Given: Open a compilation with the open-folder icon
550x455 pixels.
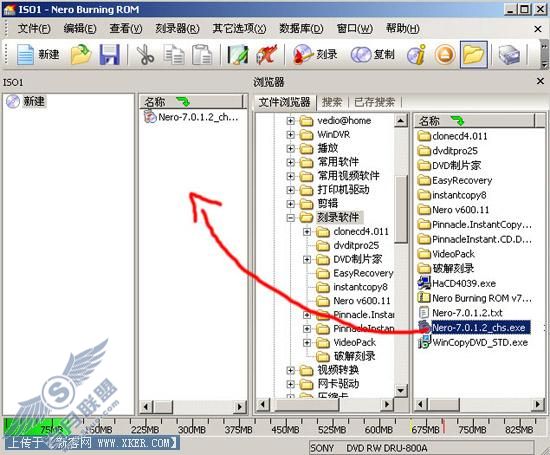Looking at the screenshot, I should (81, 55).
